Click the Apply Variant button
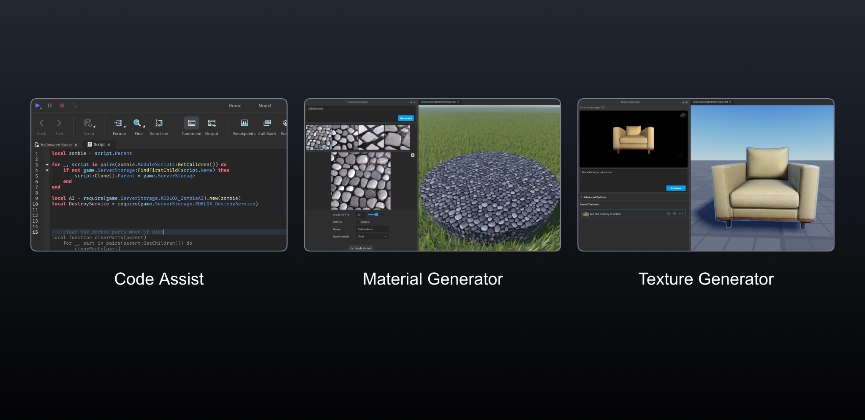The image size is (865, 420). click(x=361, y=248)
